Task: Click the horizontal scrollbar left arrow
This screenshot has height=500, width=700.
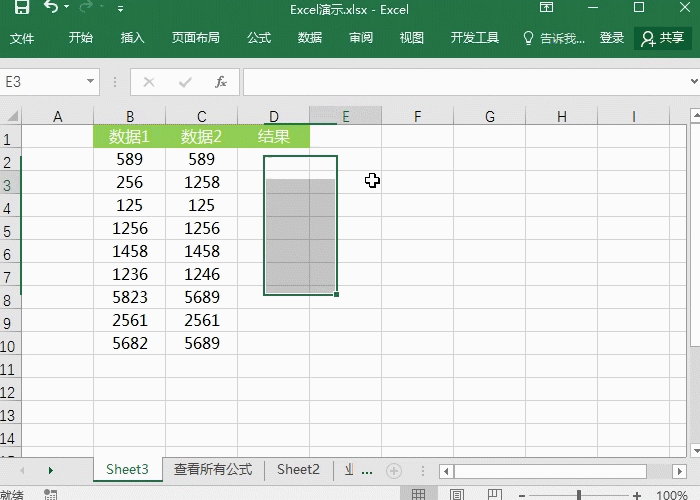Action: tap(446, 471)
